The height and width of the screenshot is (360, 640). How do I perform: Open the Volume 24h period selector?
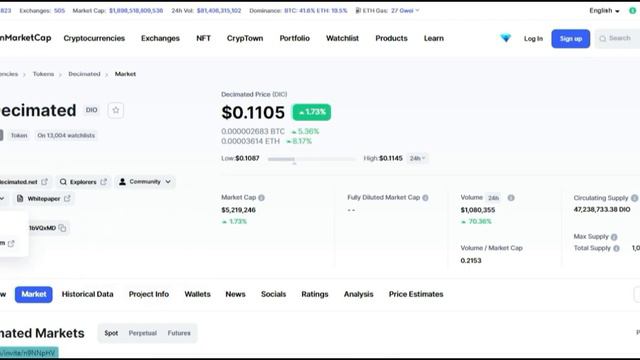coord(493,198)
